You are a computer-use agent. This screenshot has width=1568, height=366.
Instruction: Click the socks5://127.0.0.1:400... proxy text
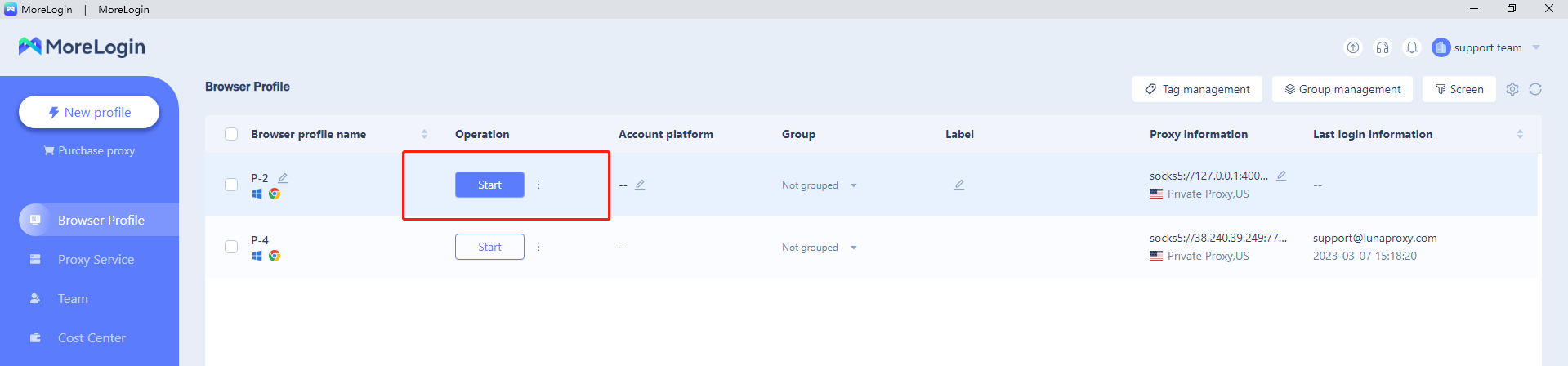[1209, 176]
